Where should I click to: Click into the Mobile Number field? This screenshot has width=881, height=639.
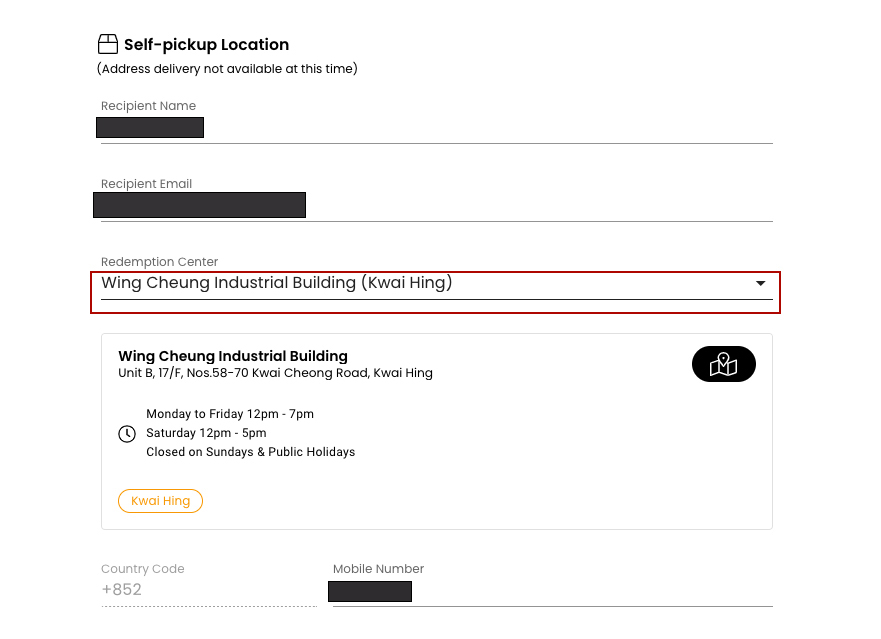tap(552, 591)
